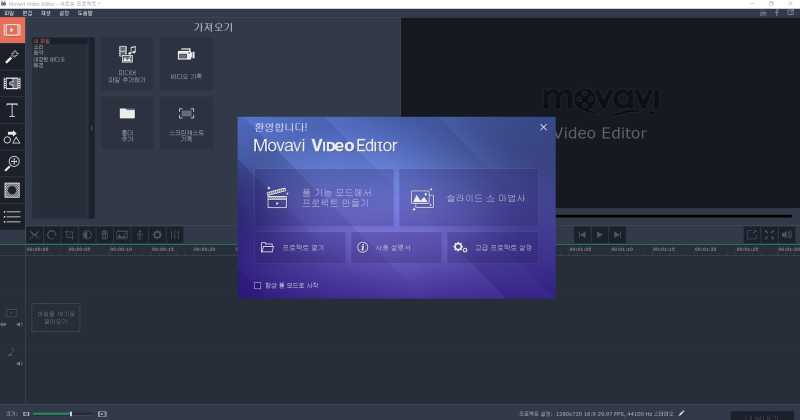The height and width of the screenshot is (420, 800).
Task: Toggle the video track link icon
Action: [4, 325]
